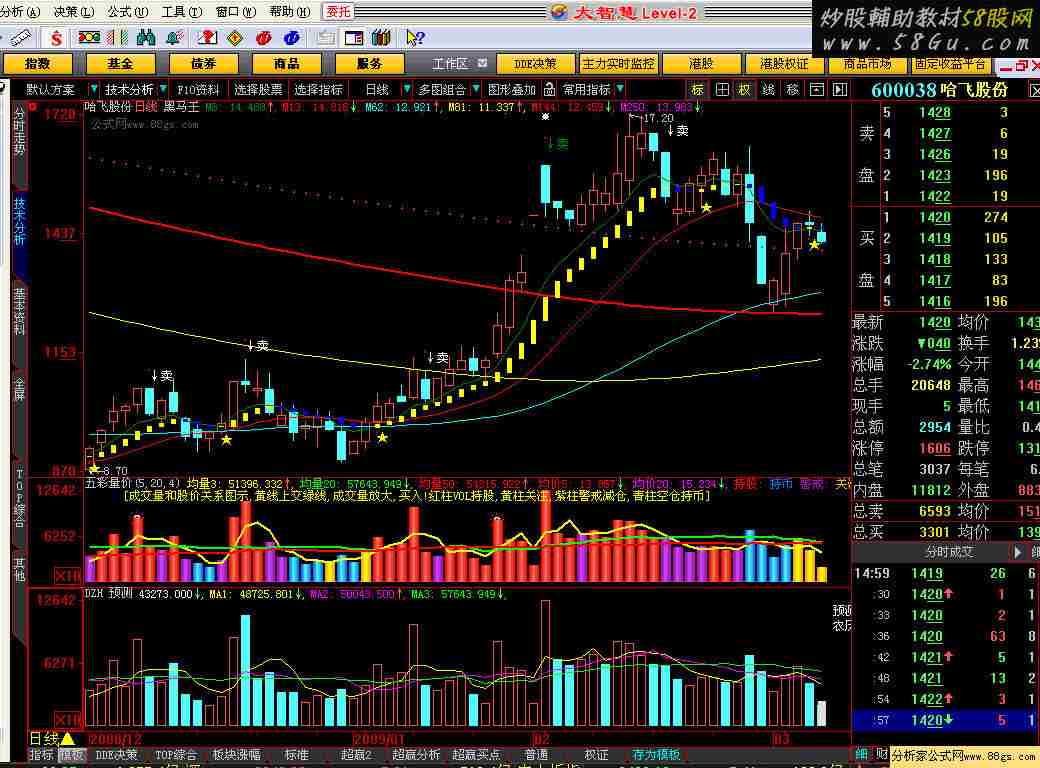Click the 服务 yellow button
The height and width of the screenshot is (768, 1040).
(369, 64)
